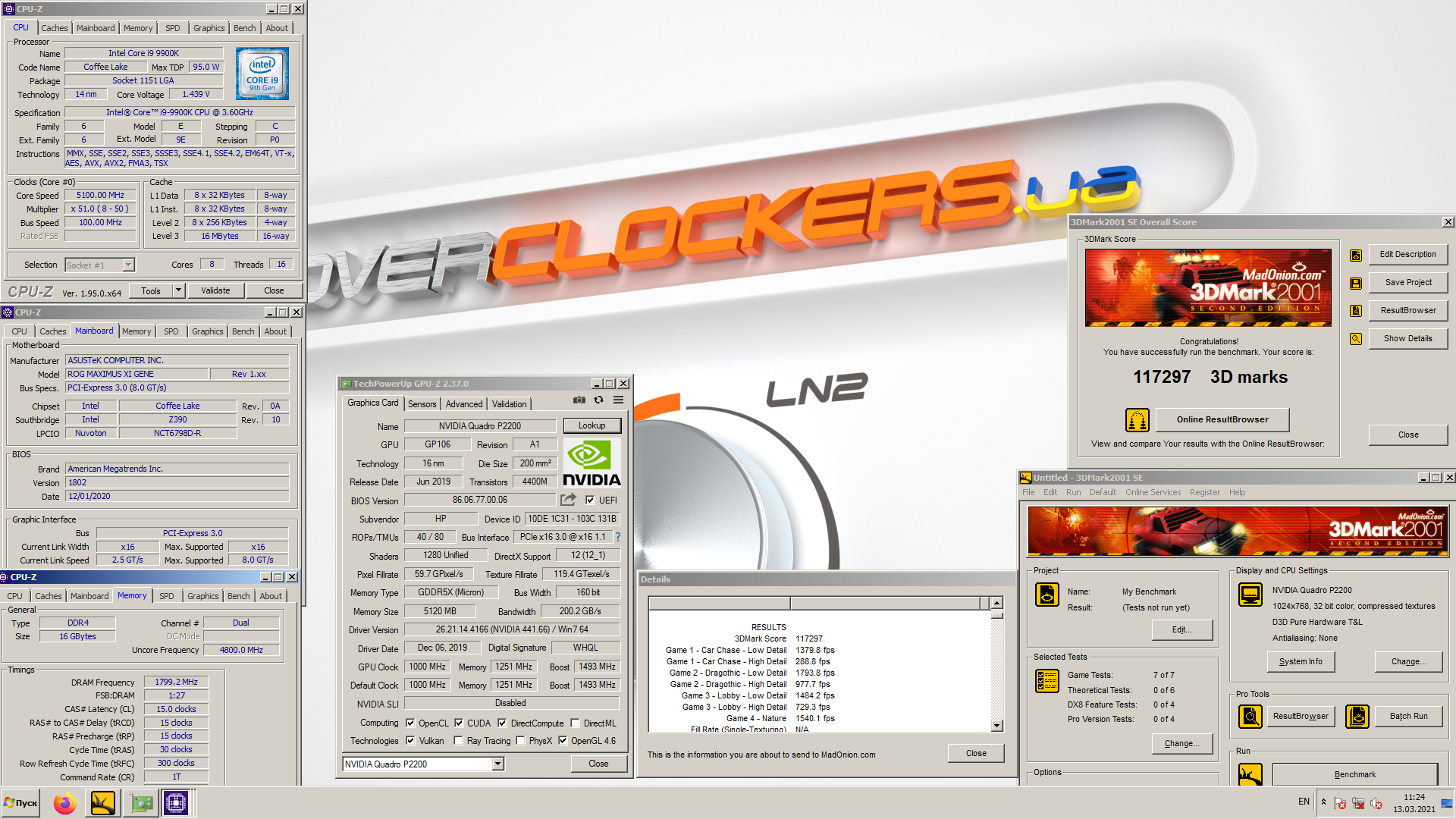Toggle the Vulkan checkbox

tap(410, 740)
